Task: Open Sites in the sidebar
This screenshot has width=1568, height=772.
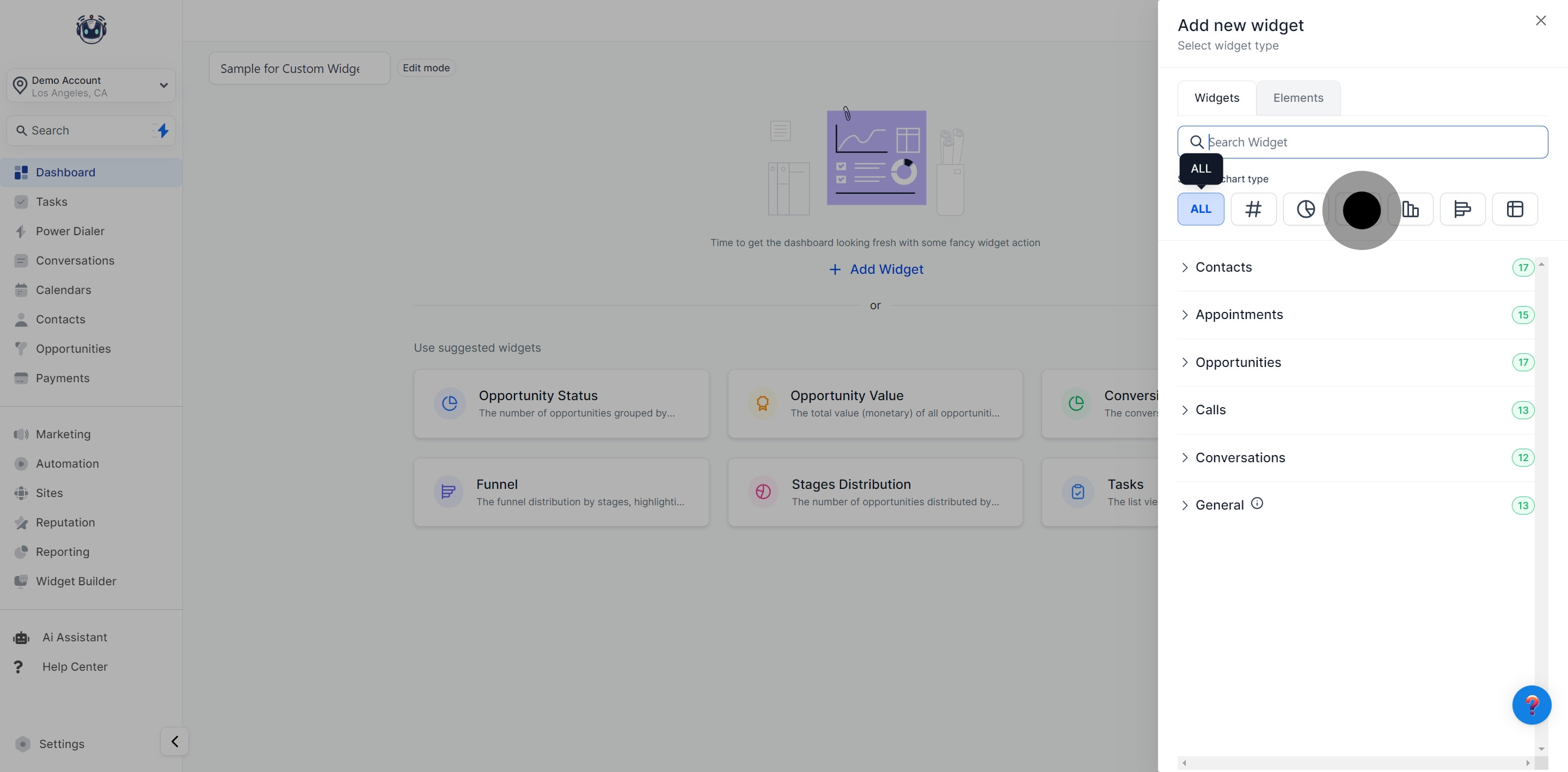Action: coord(91,493)
